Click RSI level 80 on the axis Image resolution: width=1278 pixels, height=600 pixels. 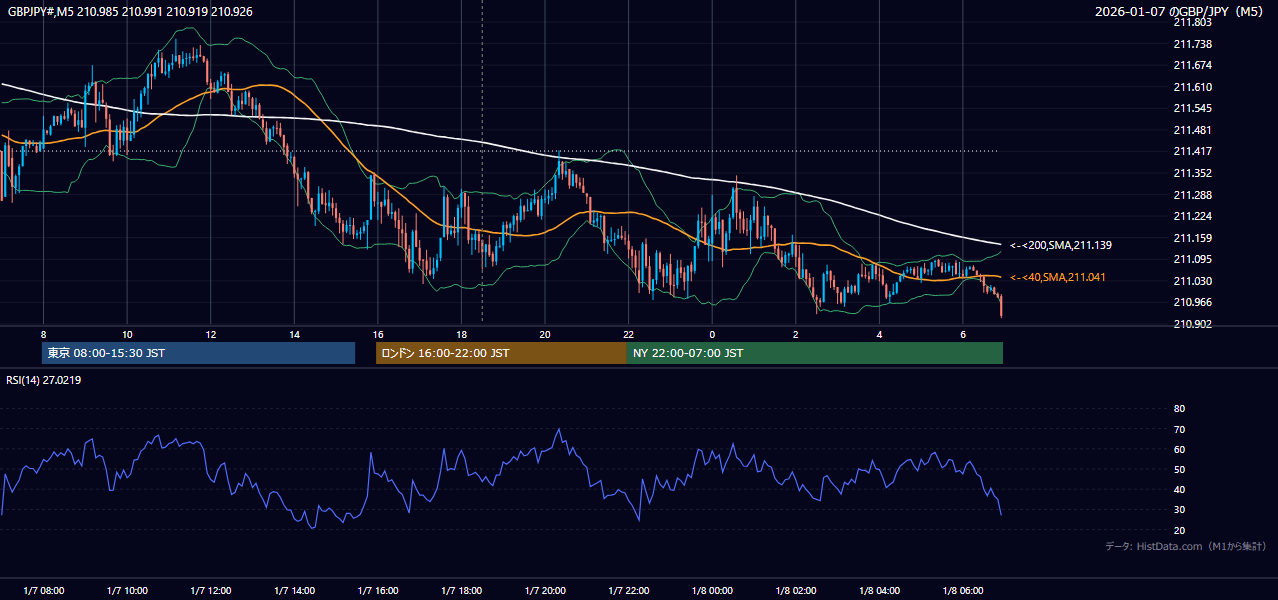coord(1179,409)
